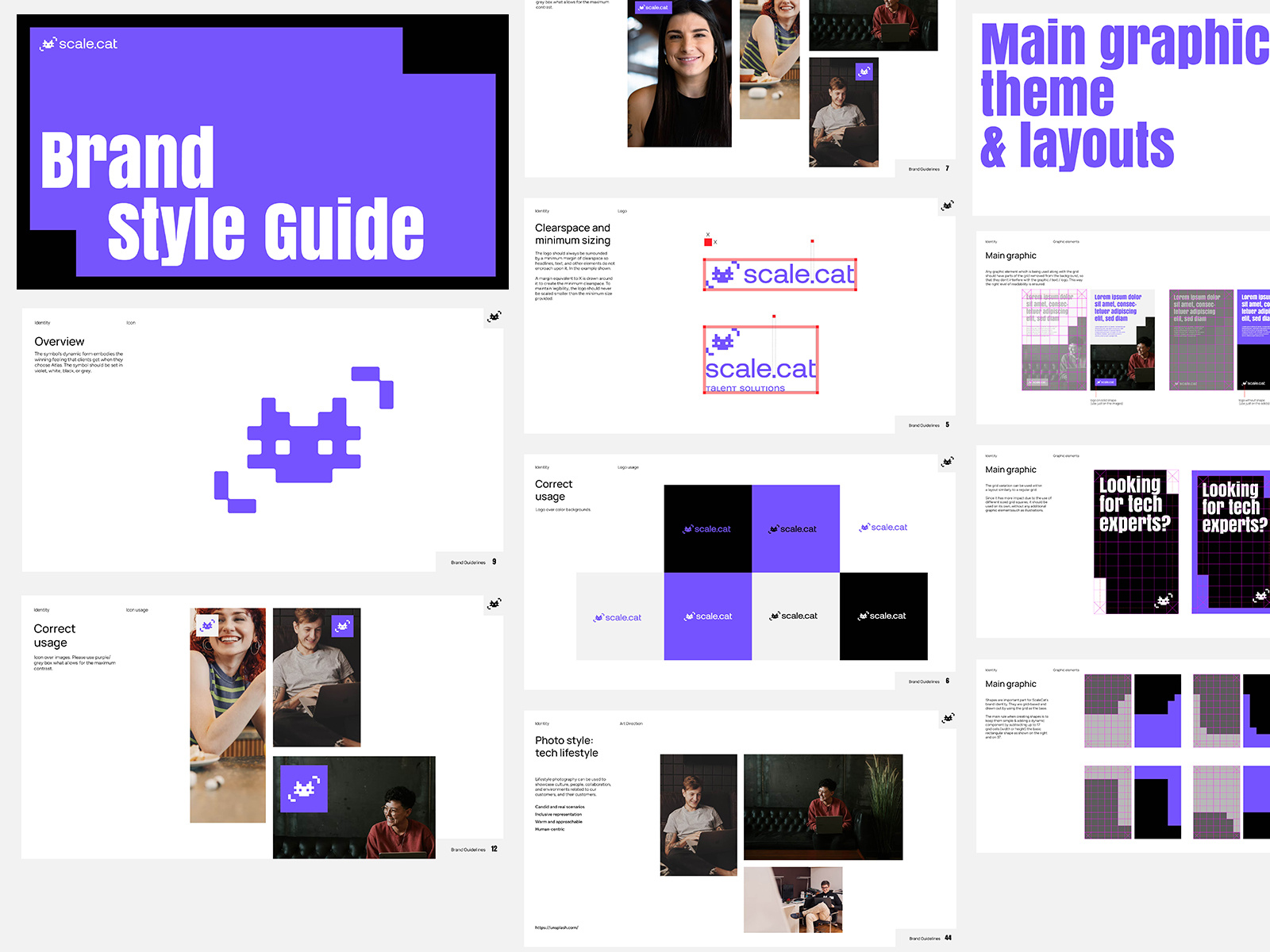Click the 'Brand Guidelines 9' page number
This screenshot has width=1270, height=952.
(x=474, y=562)
